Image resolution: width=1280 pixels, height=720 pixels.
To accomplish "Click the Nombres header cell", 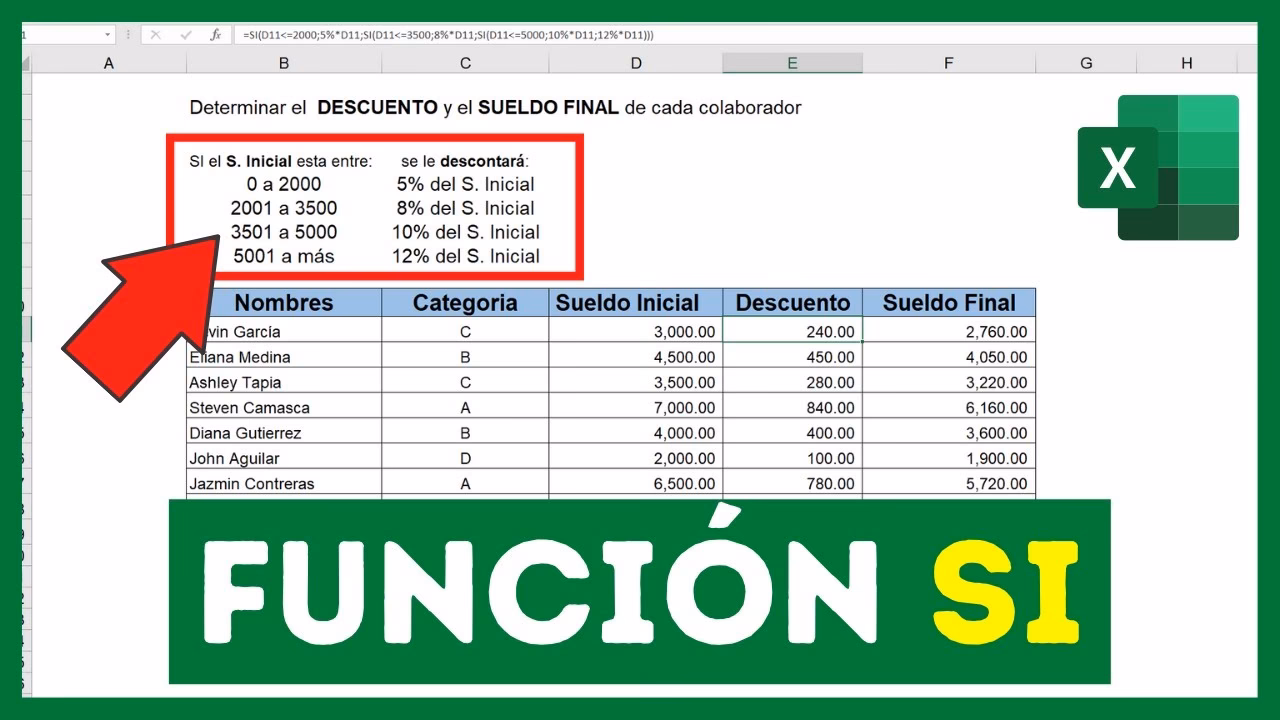I will [283, 303].
